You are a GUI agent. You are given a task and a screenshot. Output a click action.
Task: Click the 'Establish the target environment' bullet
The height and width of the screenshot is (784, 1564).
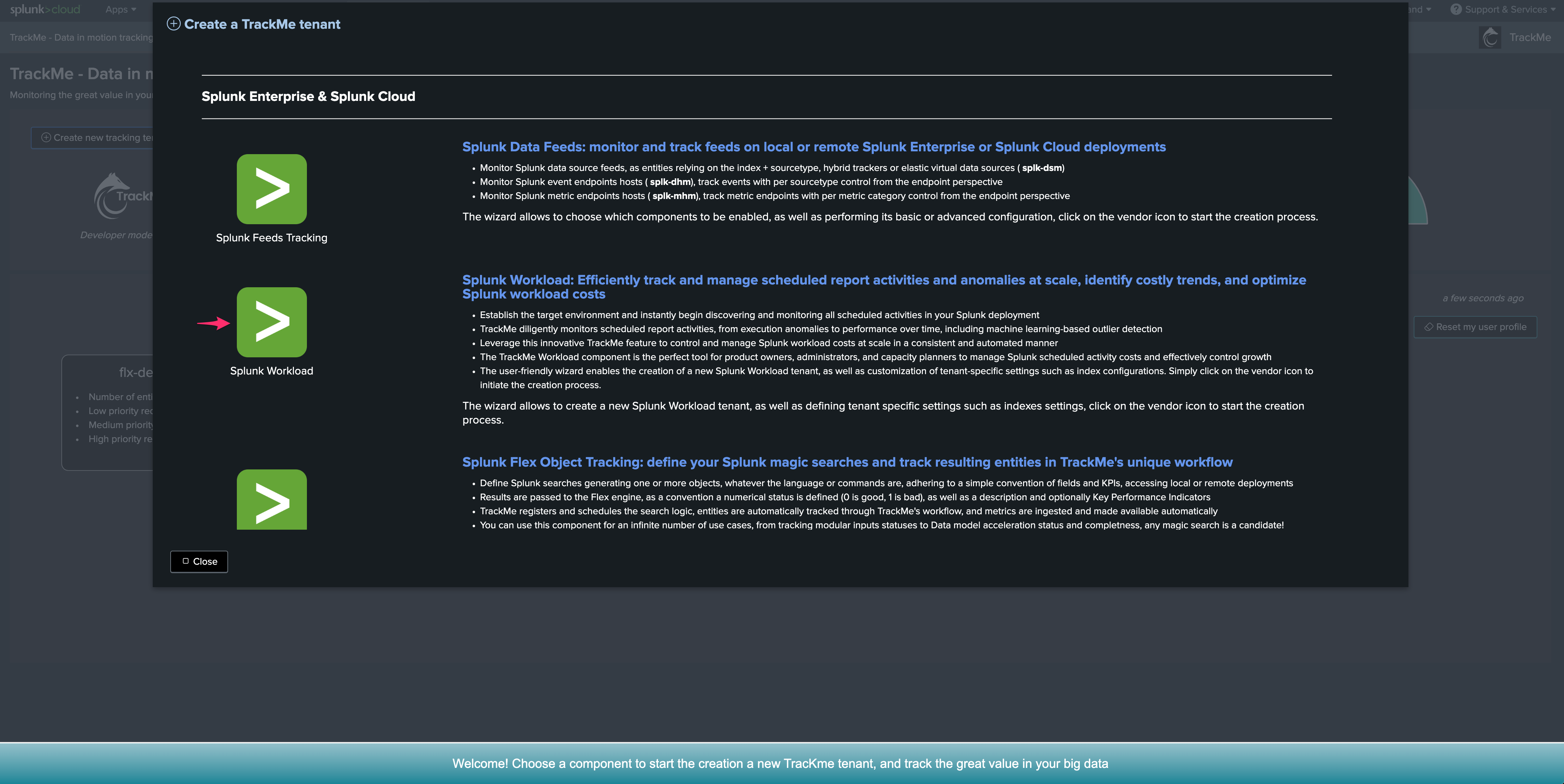pos(760,315)
